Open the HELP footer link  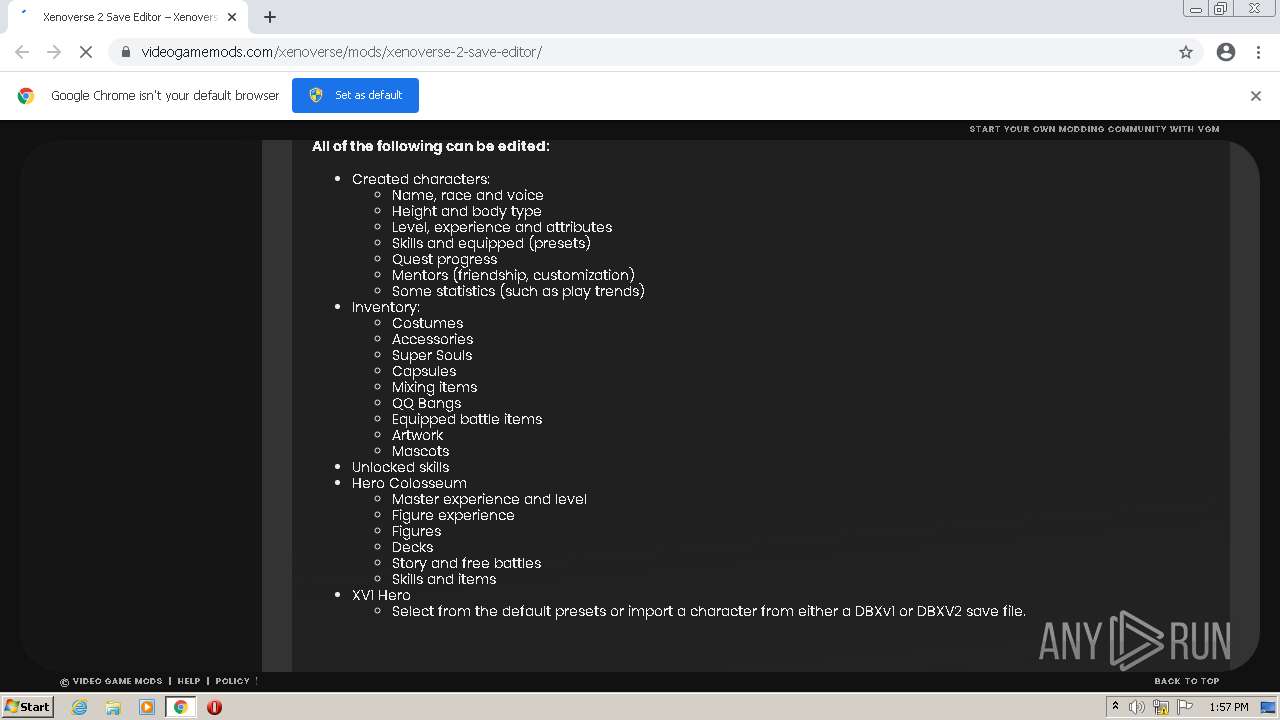189,681
